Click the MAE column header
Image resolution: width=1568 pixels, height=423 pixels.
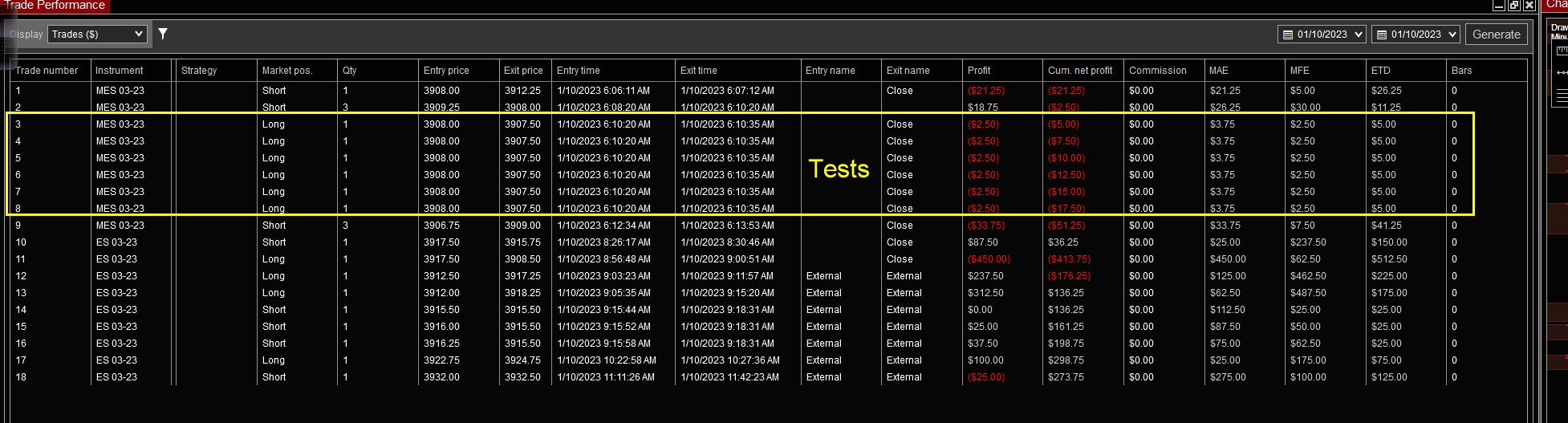click(1219, 71)
